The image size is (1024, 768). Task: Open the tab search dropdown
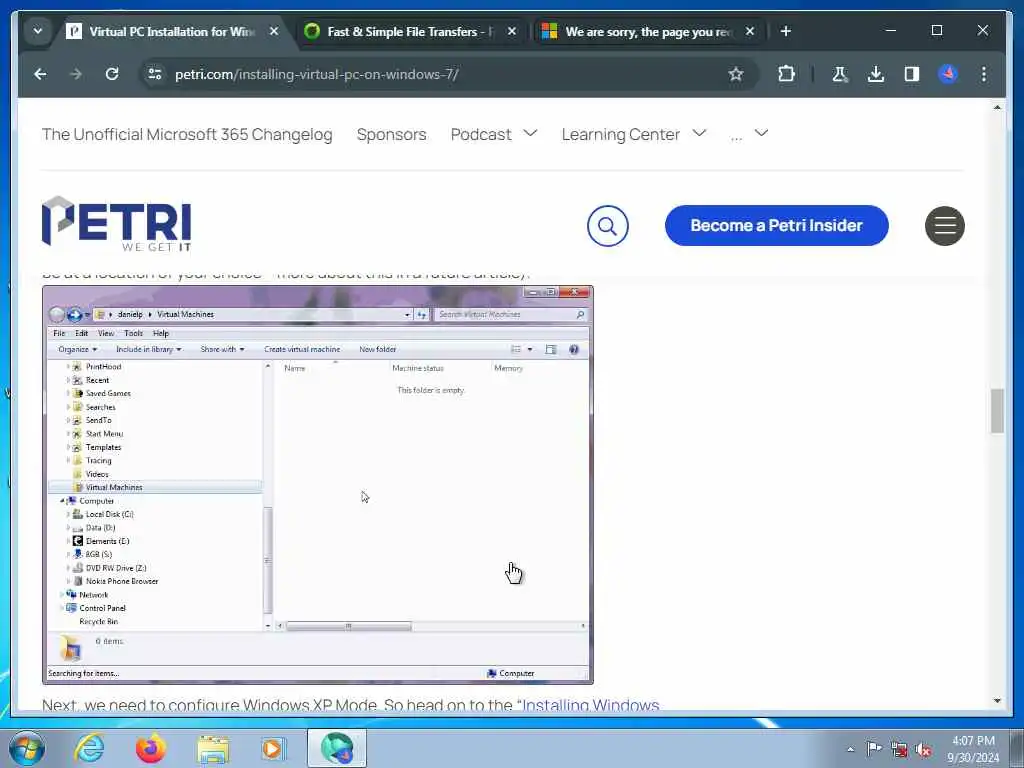(x=38, y=31)
